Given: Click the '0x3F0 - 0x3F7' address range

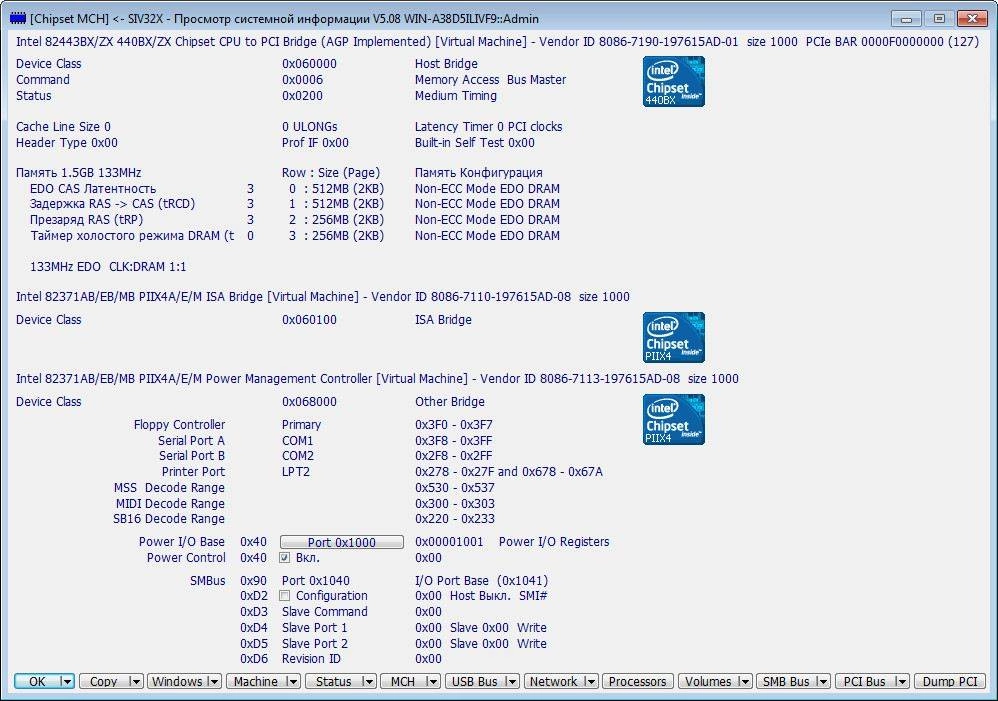Looking at the screenshot, I should (454, 425).
